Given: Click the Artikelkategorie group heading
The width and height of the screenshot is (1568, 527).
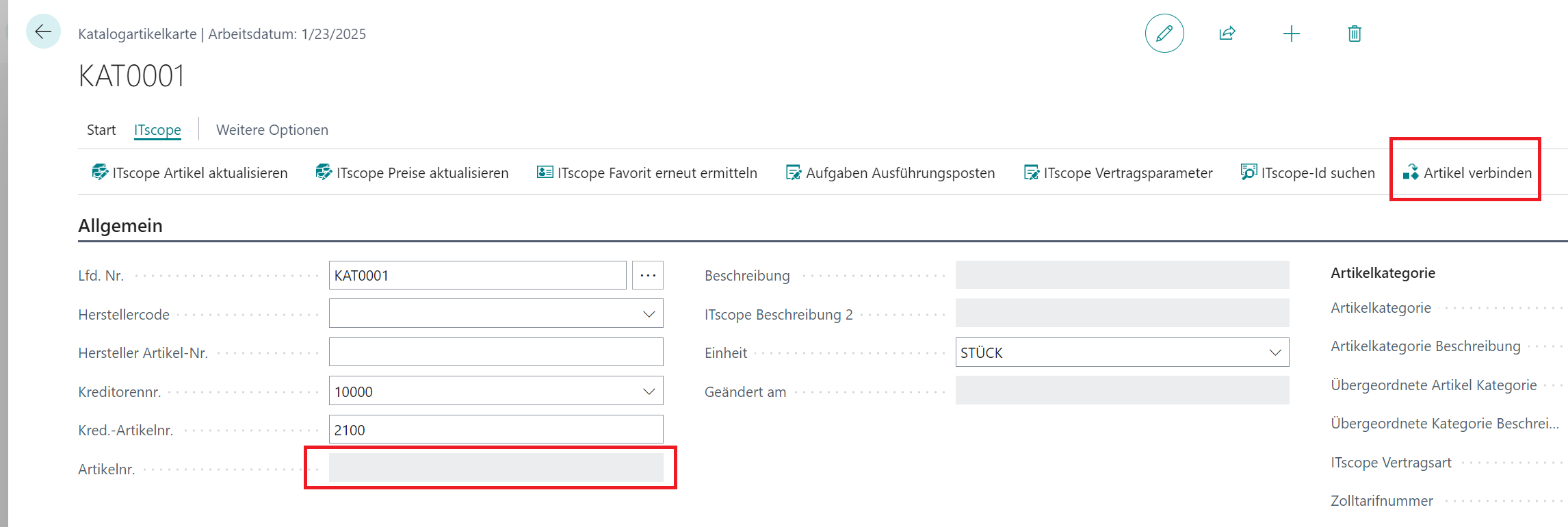Looking at the screenshot, I should coord(1383,272).
